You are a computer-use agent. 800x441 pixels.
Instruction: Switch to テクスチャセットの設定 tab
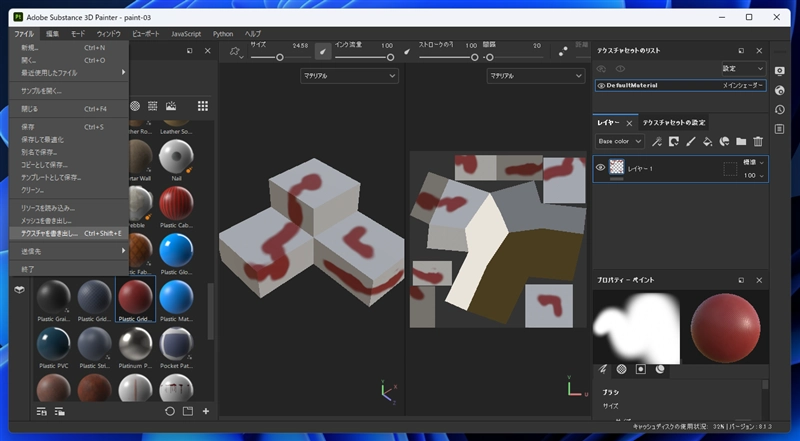(674, 122)
